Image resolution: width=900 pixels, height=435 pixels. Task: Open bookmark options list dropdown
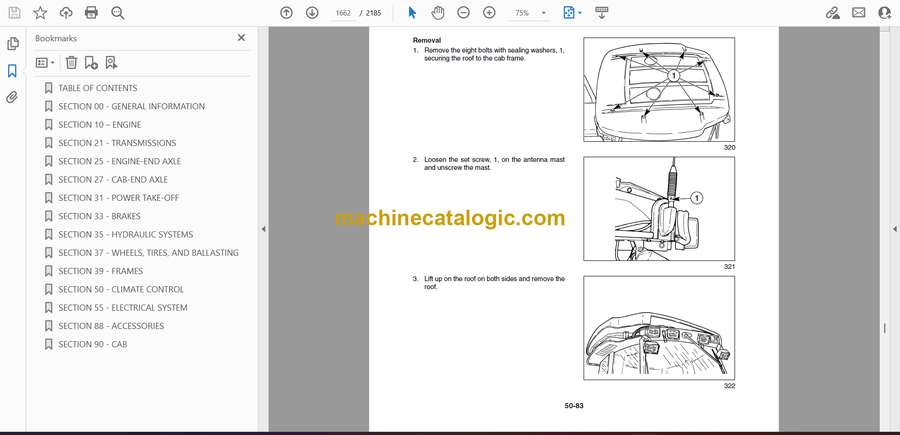pos(45,63)
